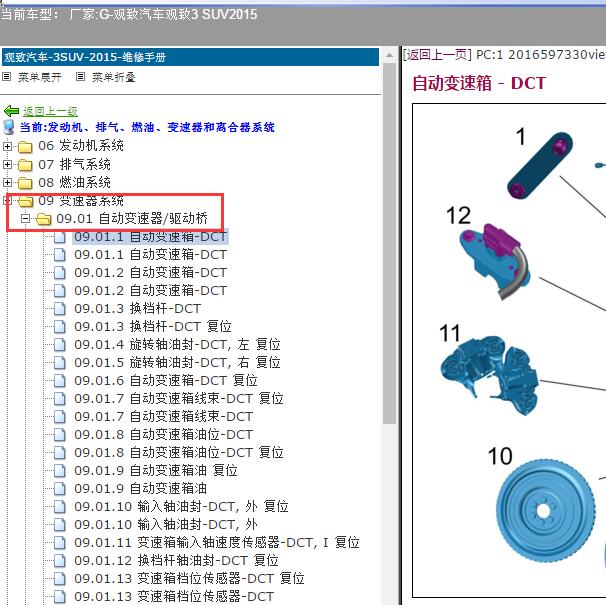
Task: Expand the 08 燃油系统 tree node
Action: 7,182
